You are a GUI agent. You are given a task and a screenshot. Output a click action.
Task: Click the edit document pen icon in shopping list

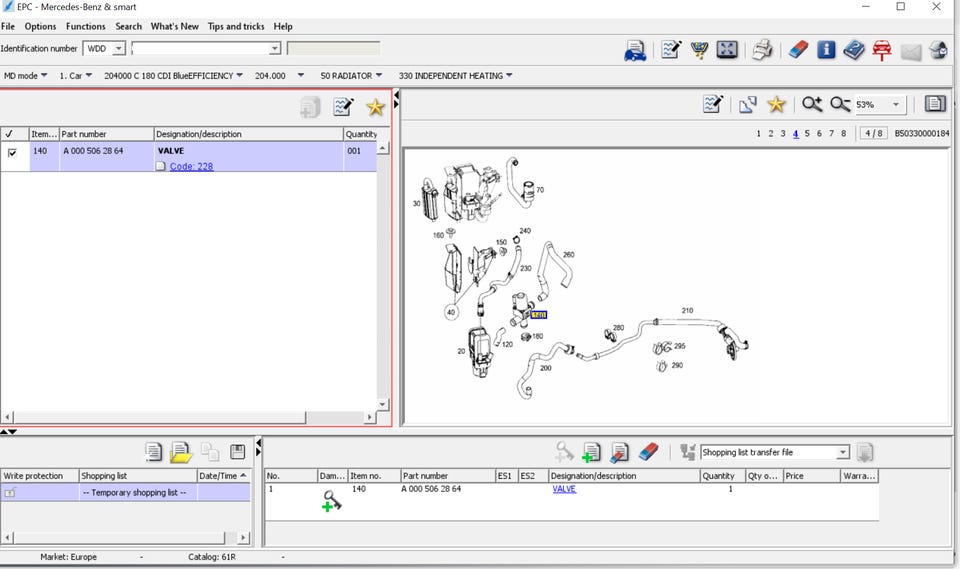coord(619,453)
